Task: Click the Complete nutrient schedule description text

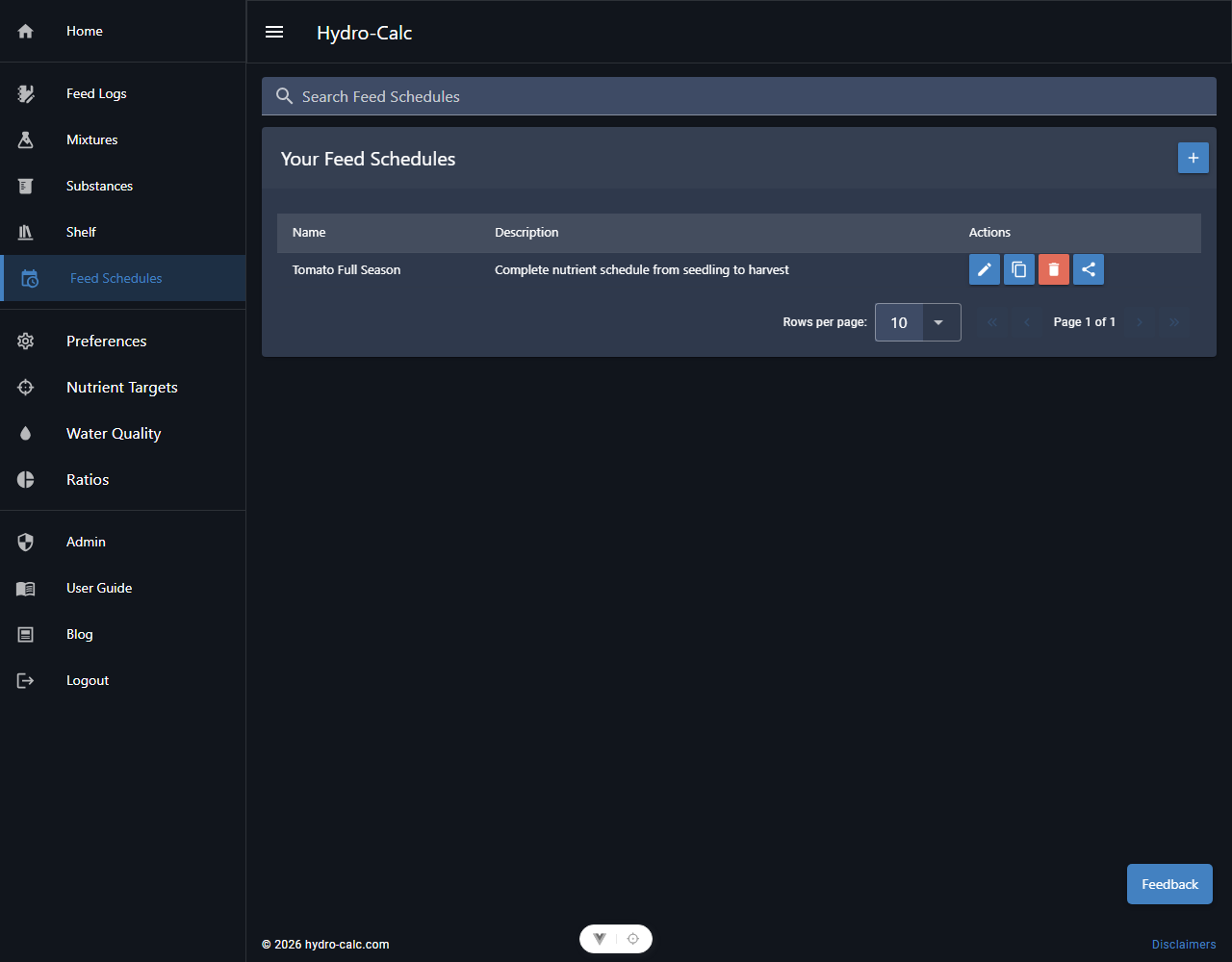Action: (642, 270)
